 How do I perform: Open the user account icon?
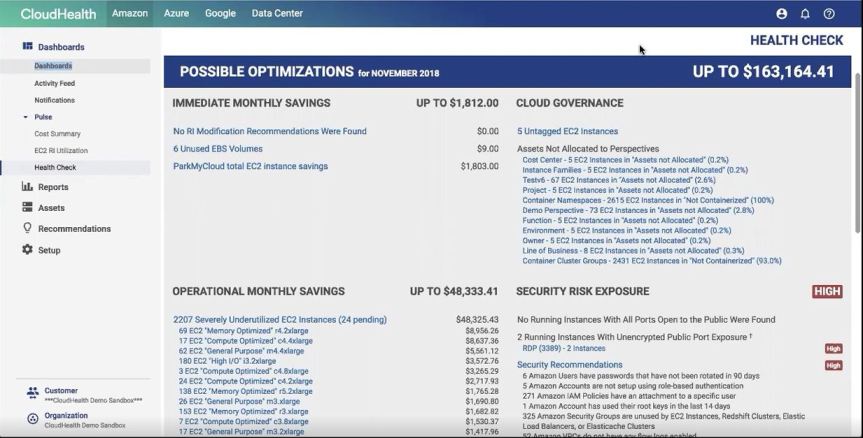(x=782, y=14)
